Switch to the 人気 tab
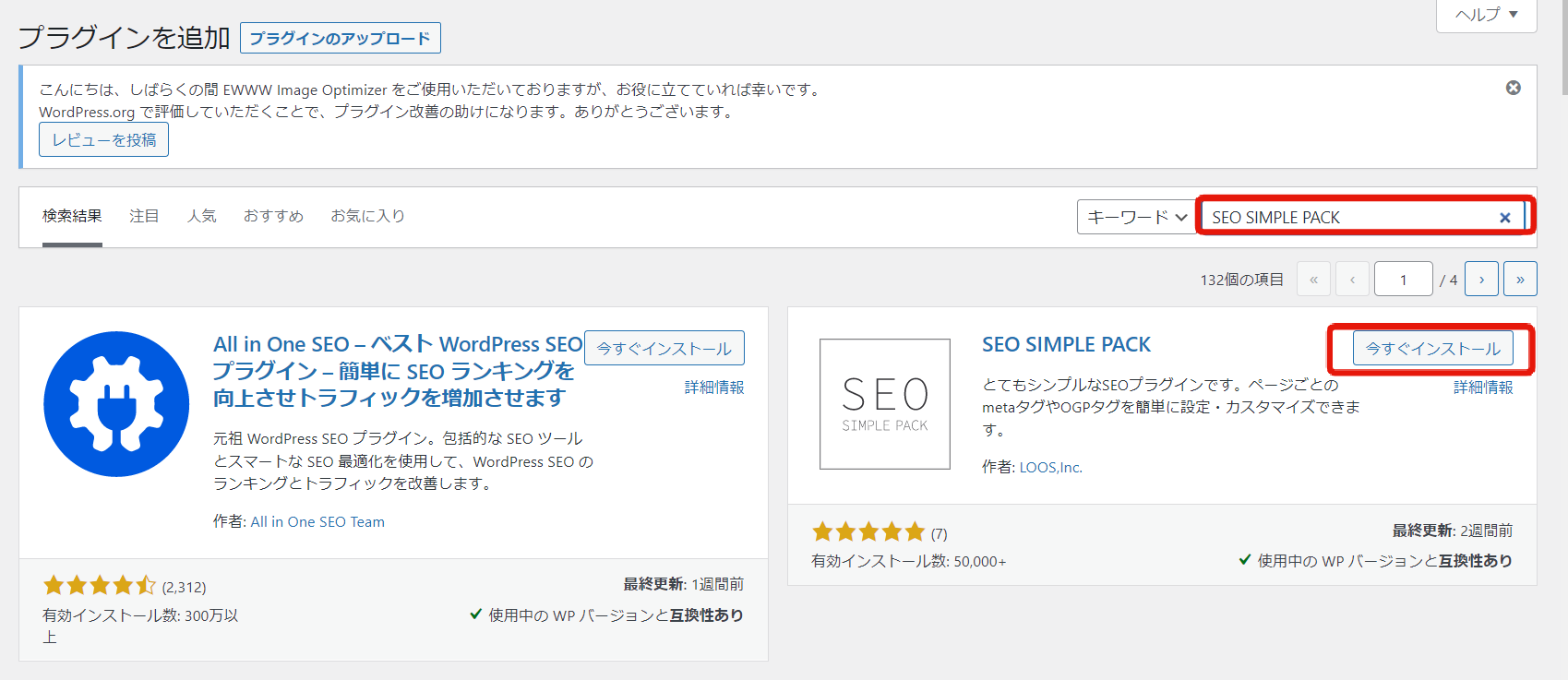This screenshot has height=680, width=1568. (201, 216)
